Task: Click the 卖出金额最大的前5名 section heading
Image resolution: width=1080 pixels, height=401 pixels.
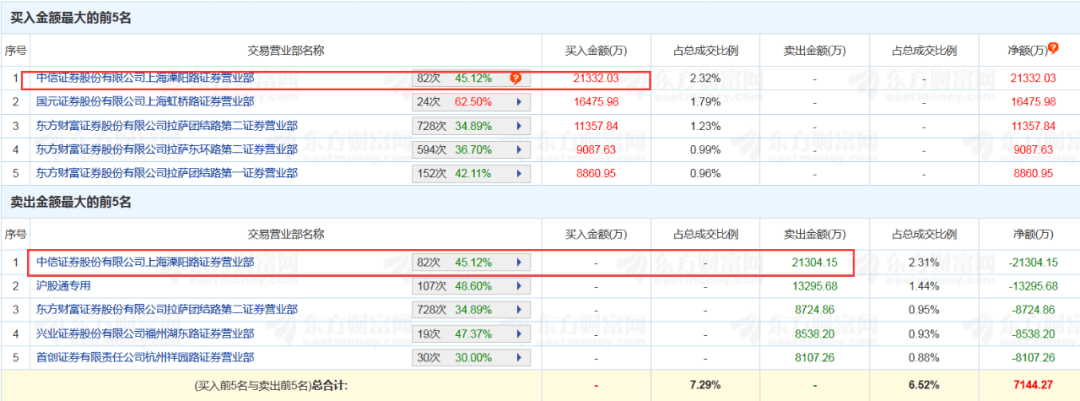Action: pos(70,203)
